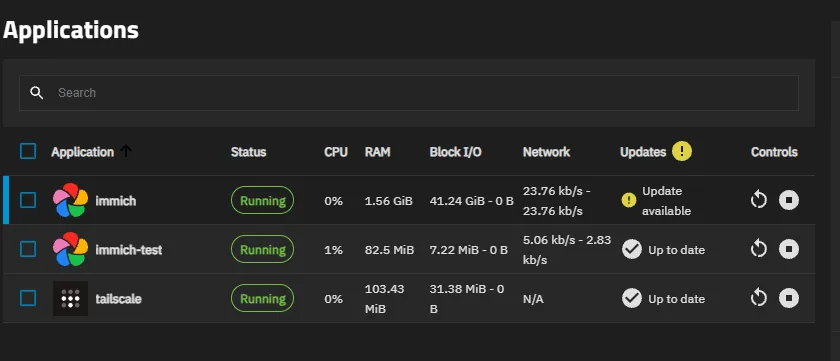Click Up to date text for tailscale
The image size is (840, 361).
677,299
